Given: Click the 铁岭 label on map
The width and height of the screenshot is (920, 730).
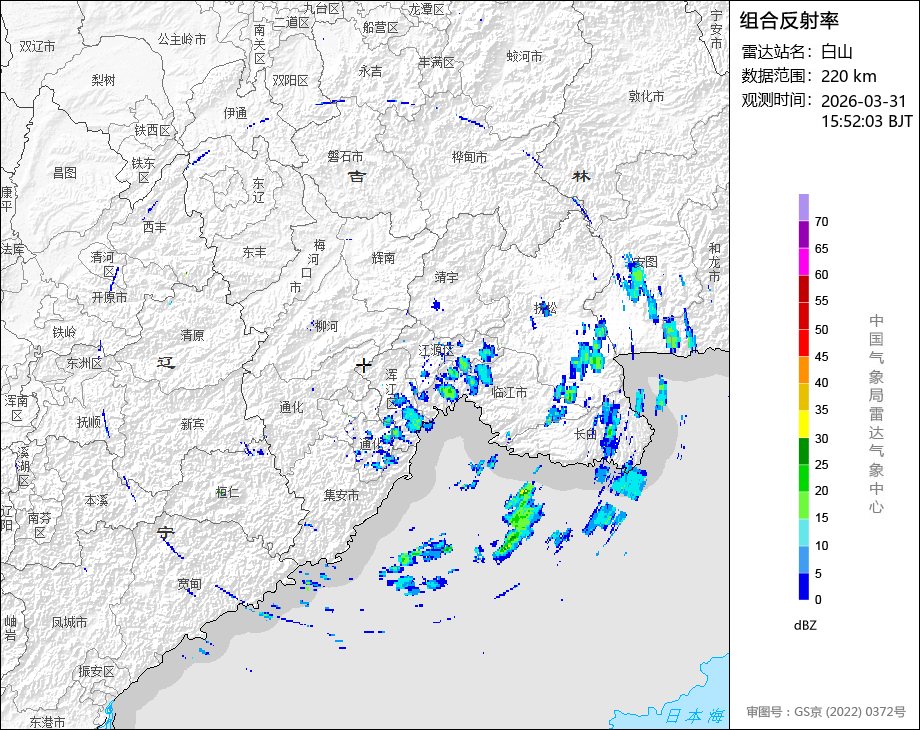Looking at the screenshot, I should point(64,332).
